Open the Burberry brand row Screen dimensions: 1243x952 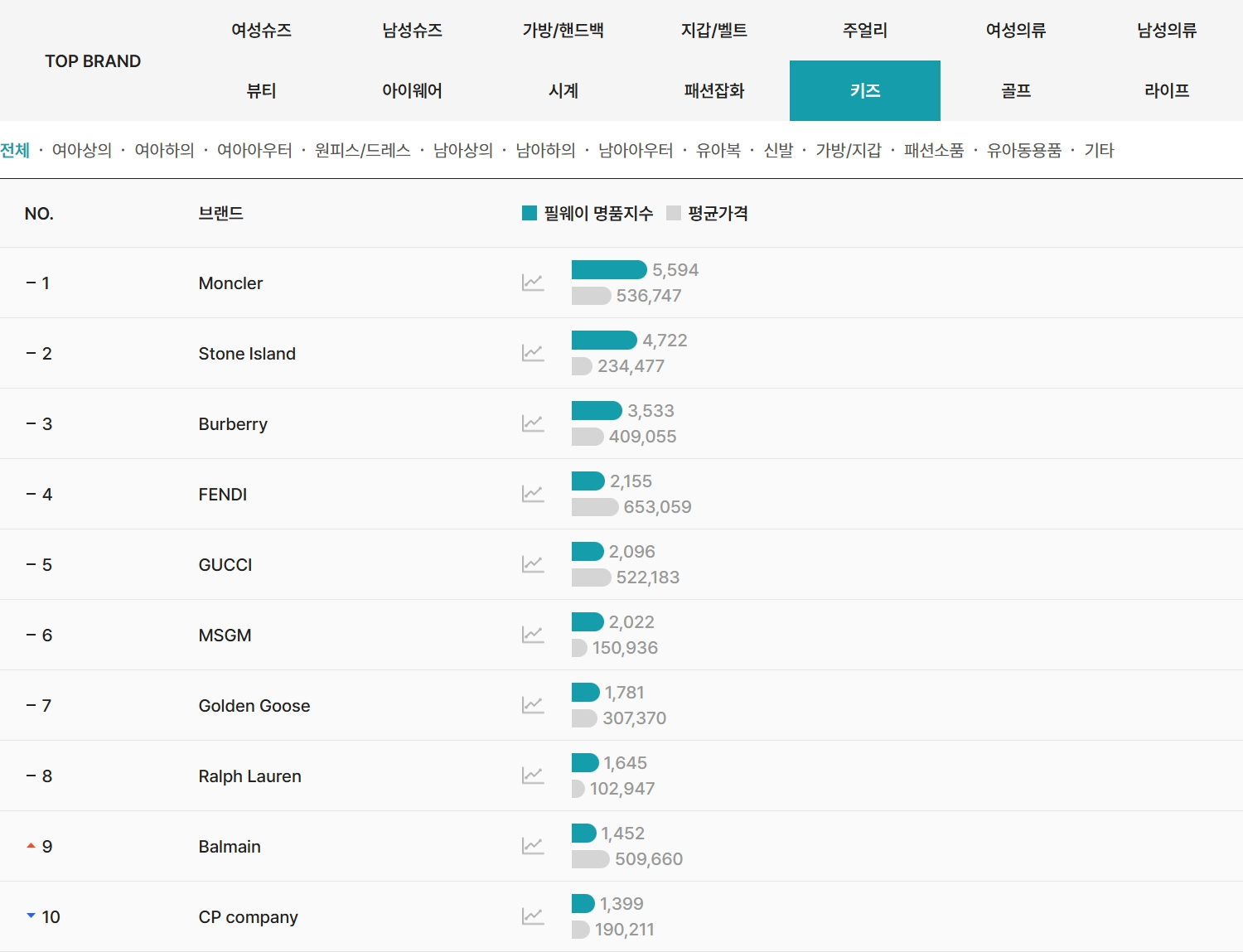[x=621, y=423]
